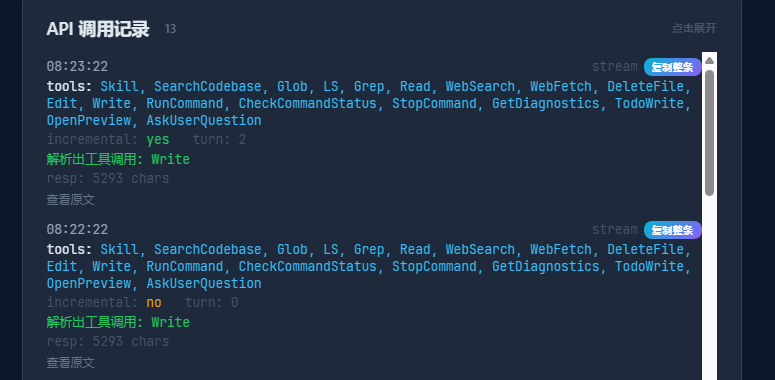The height and width of the screenshot is (380, 775).
Task: Click the API 调用记录 panel heading
Action: click(98, 29)
